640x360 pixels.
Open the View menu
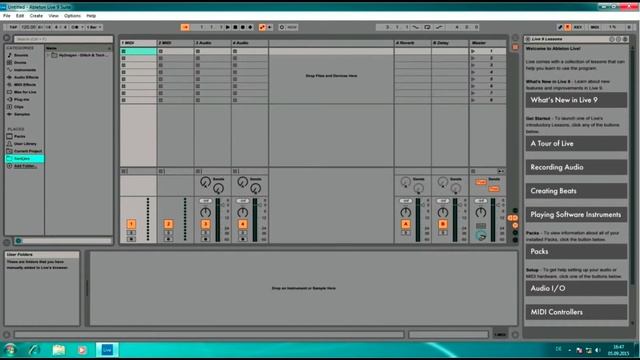click(53, 16)
